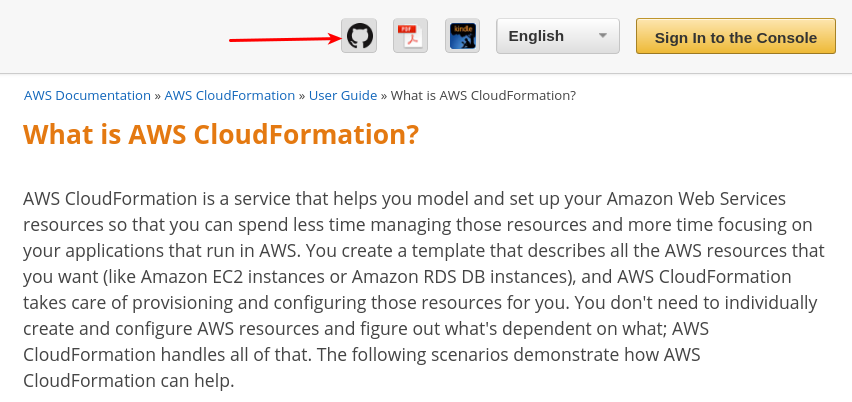The width and height of the screenshot is (852, 402).
Task: Click the arrow inside the language selector
Action: tap(602, 36)
